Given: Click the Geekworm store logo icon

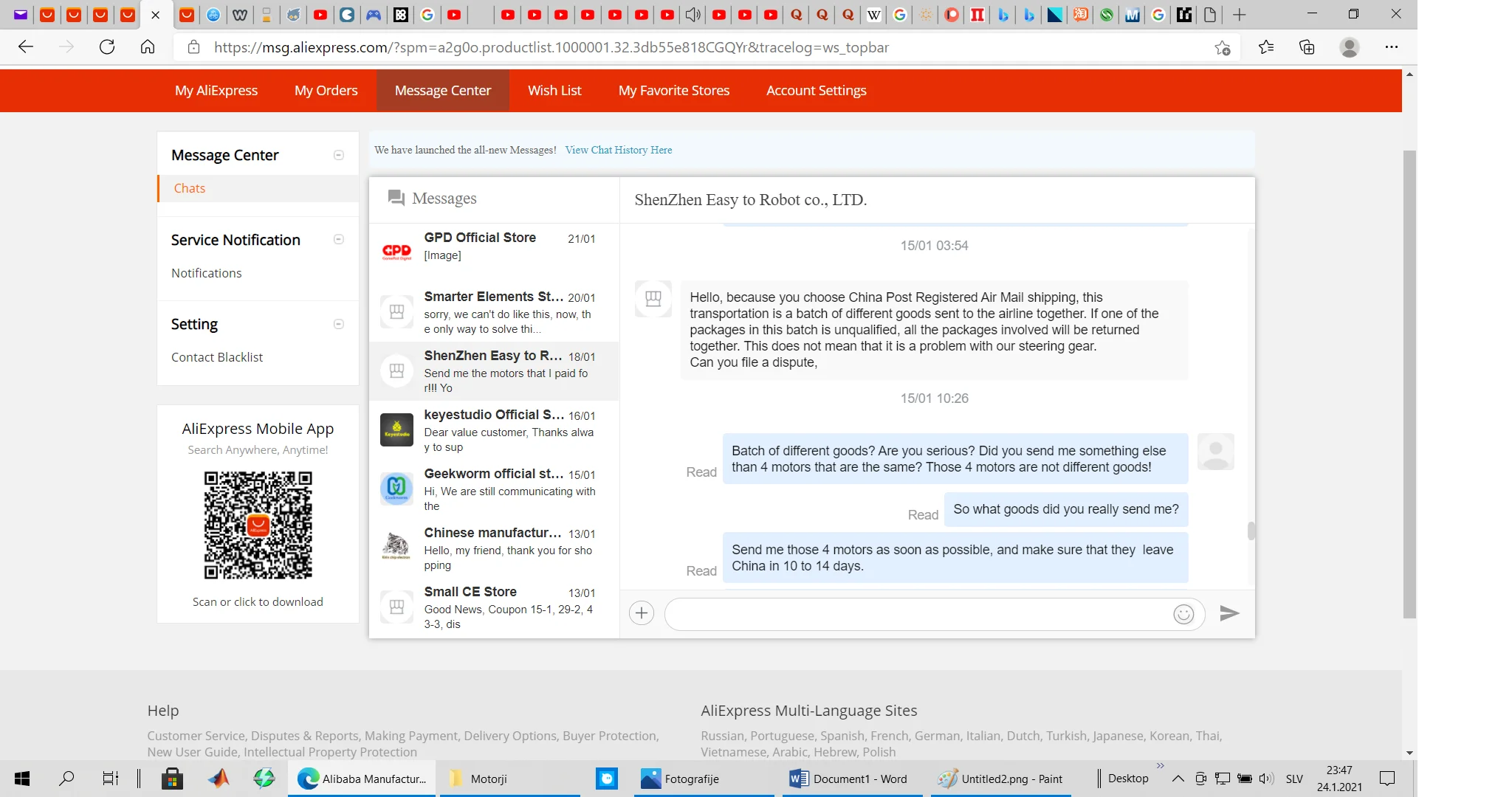Looking at the screenshot, I should [x=396, y=488].
